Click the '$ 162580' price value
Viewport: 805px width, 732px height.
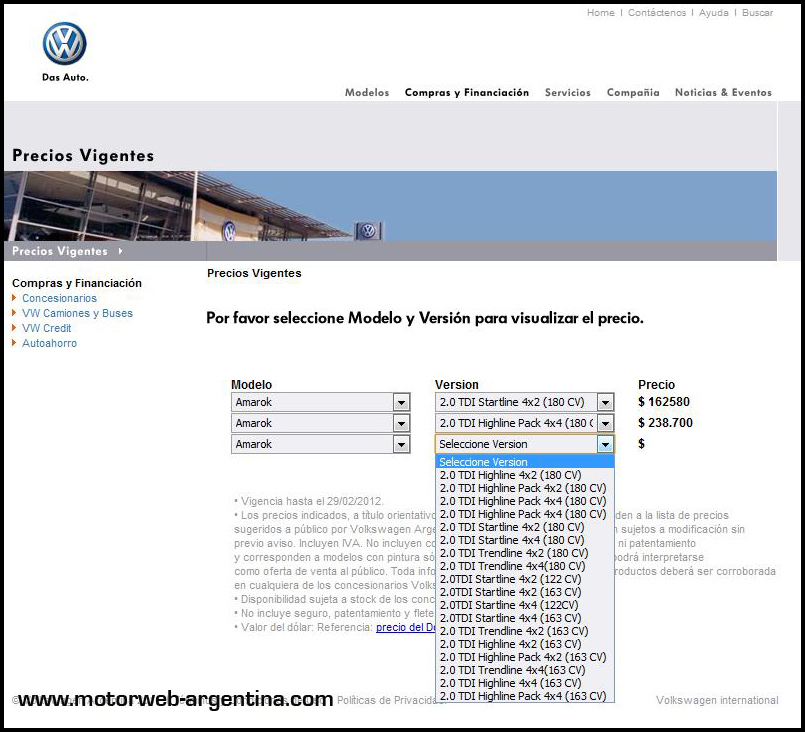664,402
